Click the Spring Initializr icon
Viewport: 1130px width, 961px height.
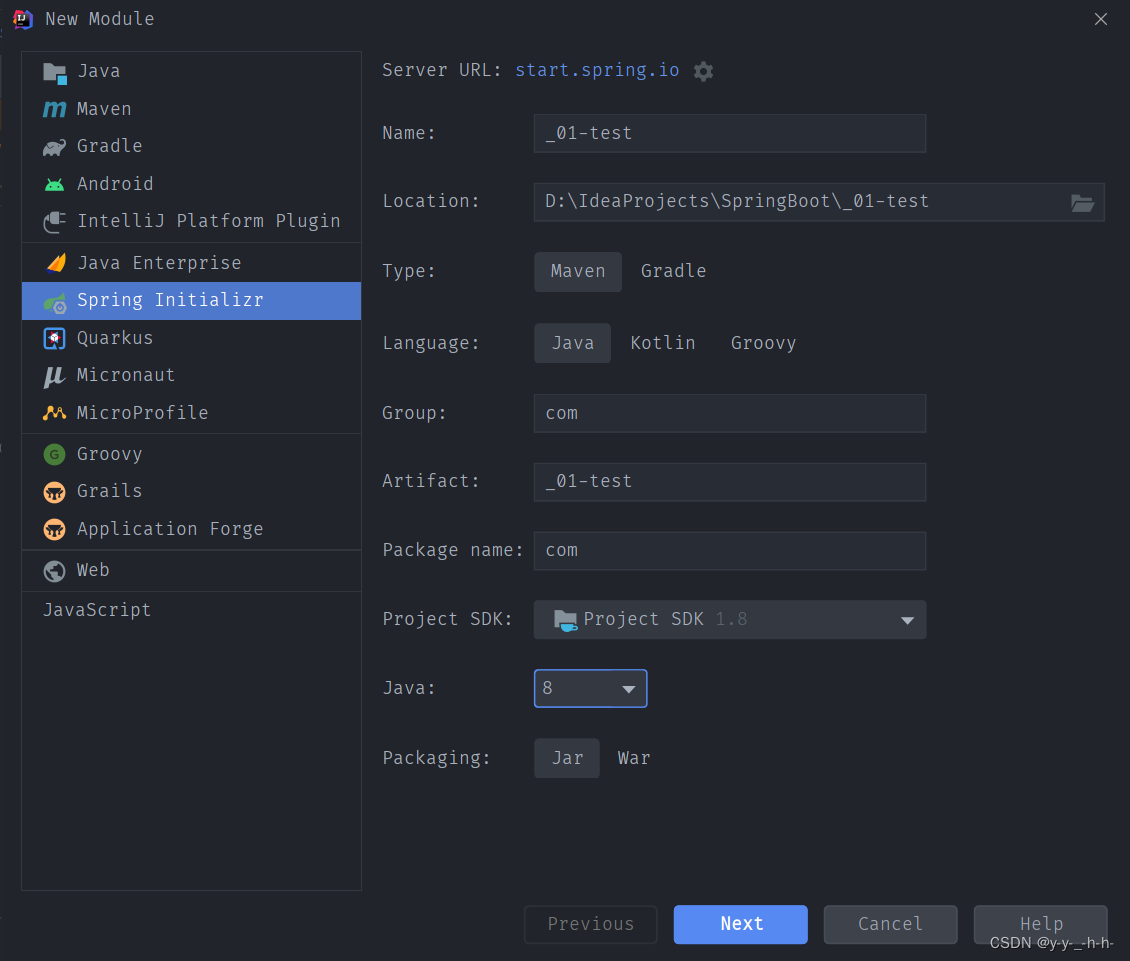(x=55, y=303)
